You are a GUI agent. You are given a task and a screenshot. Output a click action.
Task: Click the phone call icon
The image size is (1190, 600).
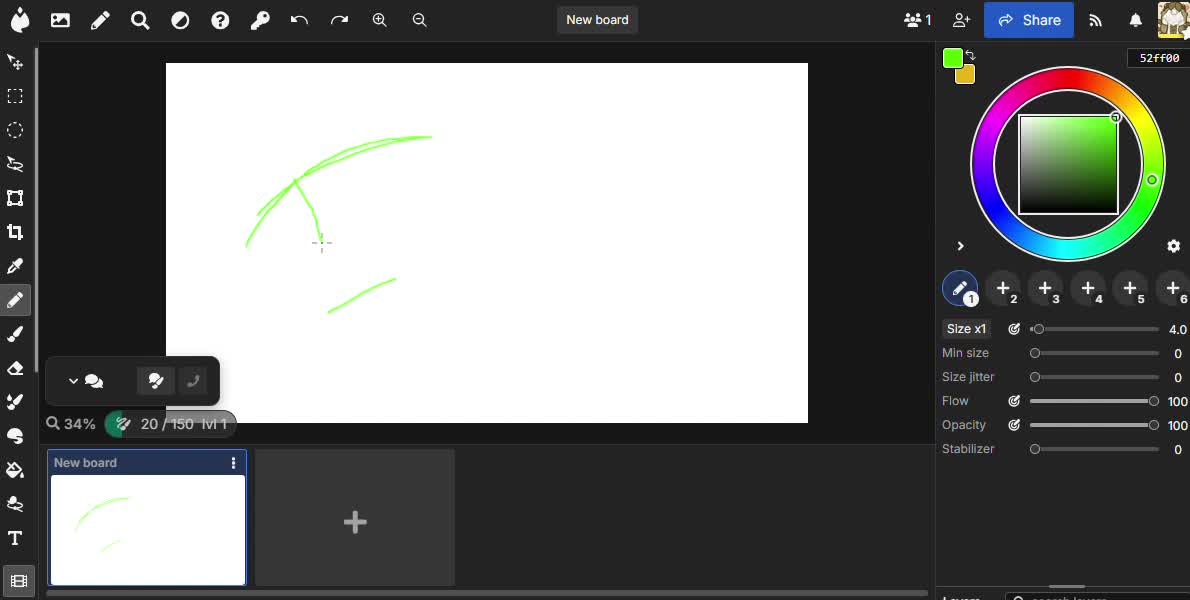[193, 381]
